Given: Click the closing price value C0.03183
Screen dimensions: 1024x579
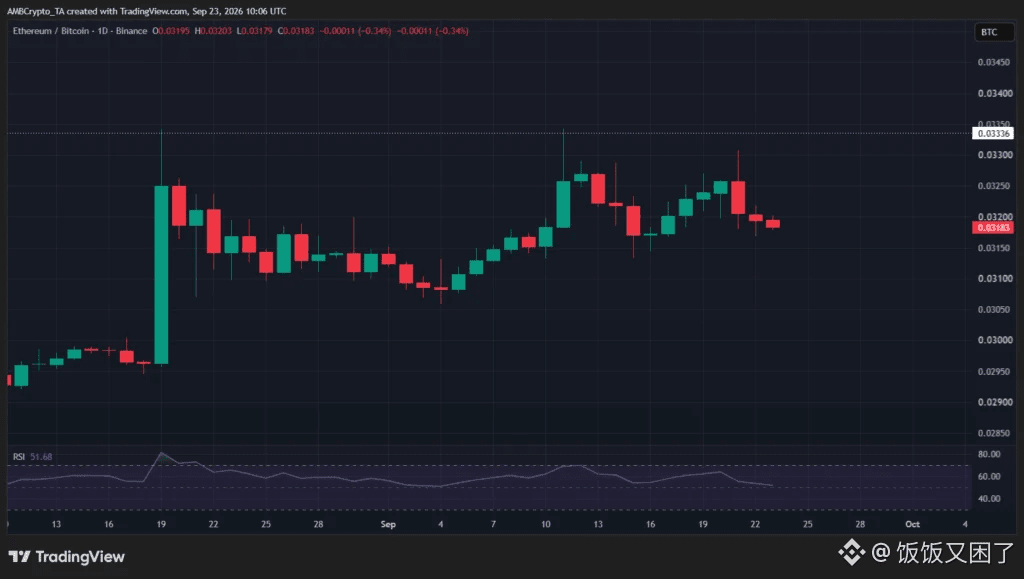Looking at the screenshot, I should coord(296,31).
